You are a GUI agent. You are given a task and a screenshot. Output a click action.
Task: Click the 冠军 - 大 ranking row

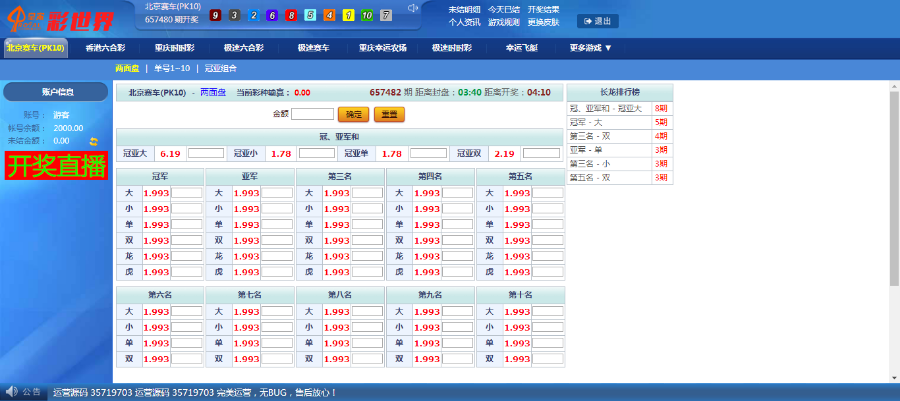coord(620,122)
